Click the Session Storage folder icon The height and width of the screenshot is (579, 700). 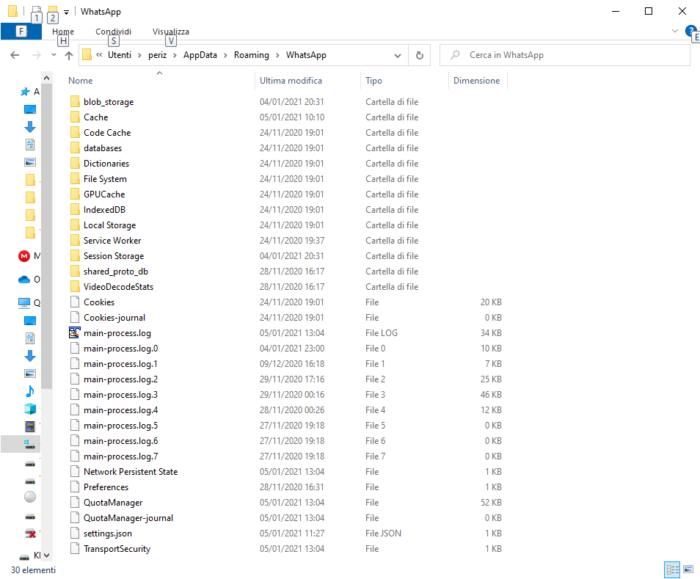[75, 256]
